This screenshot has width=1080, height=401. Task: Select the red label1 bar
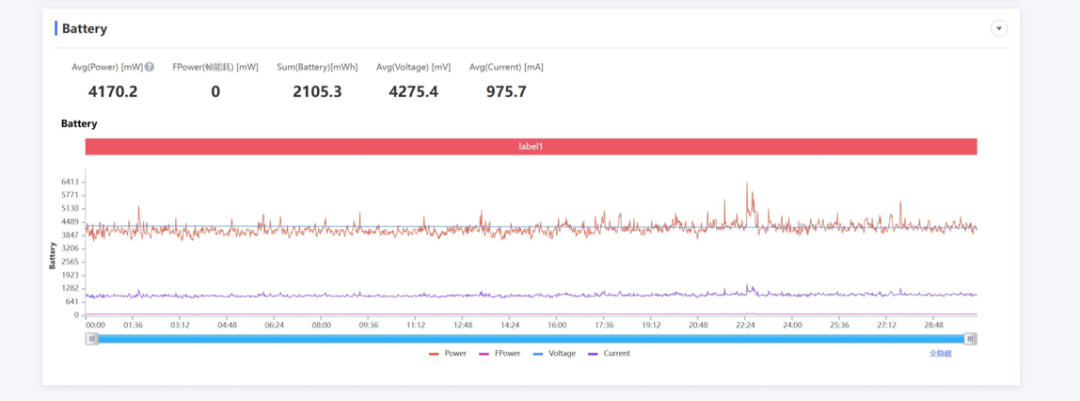pos(531,147)
